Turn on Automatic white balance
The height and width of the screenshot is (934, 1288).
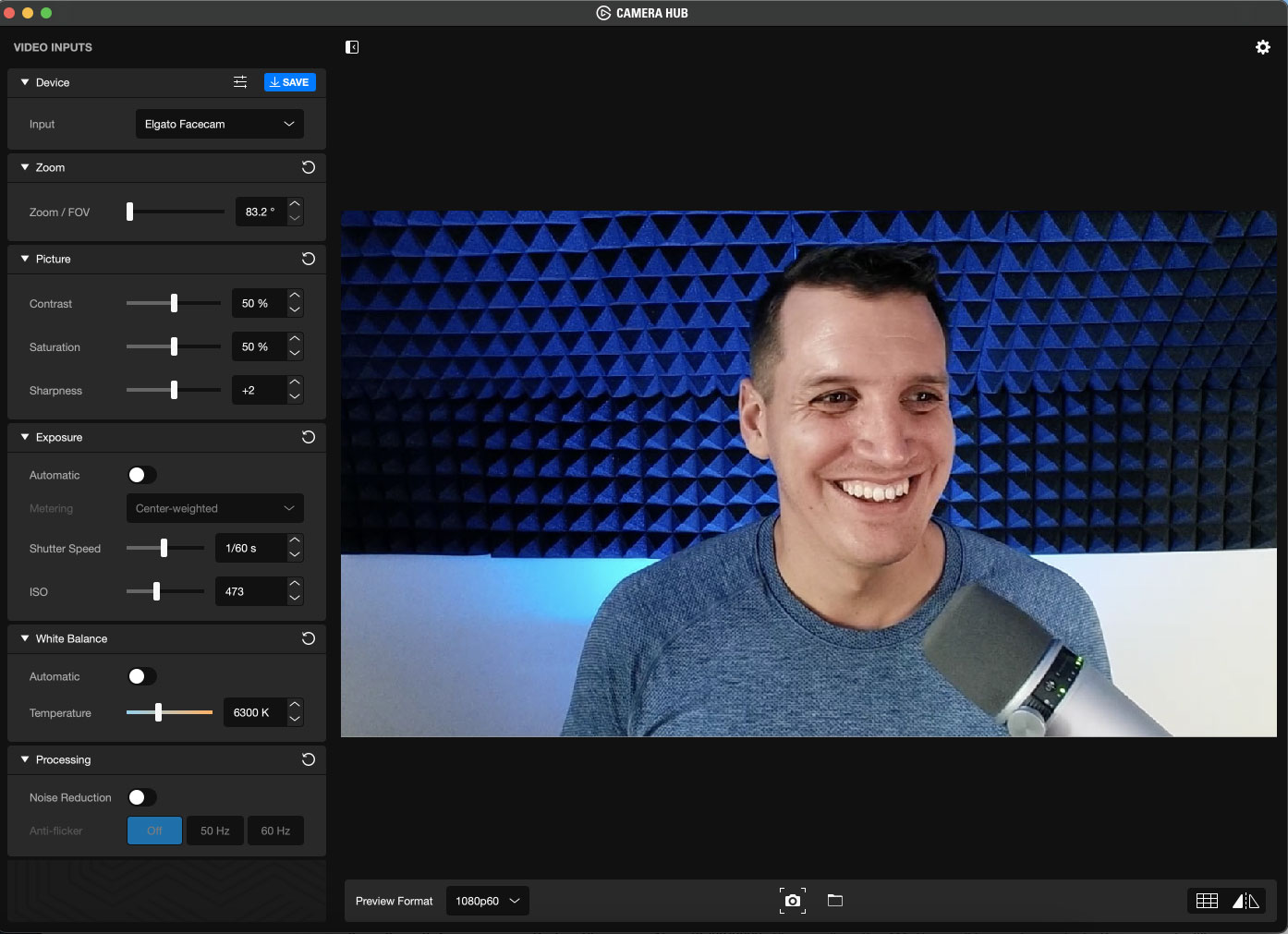(142, 676)
